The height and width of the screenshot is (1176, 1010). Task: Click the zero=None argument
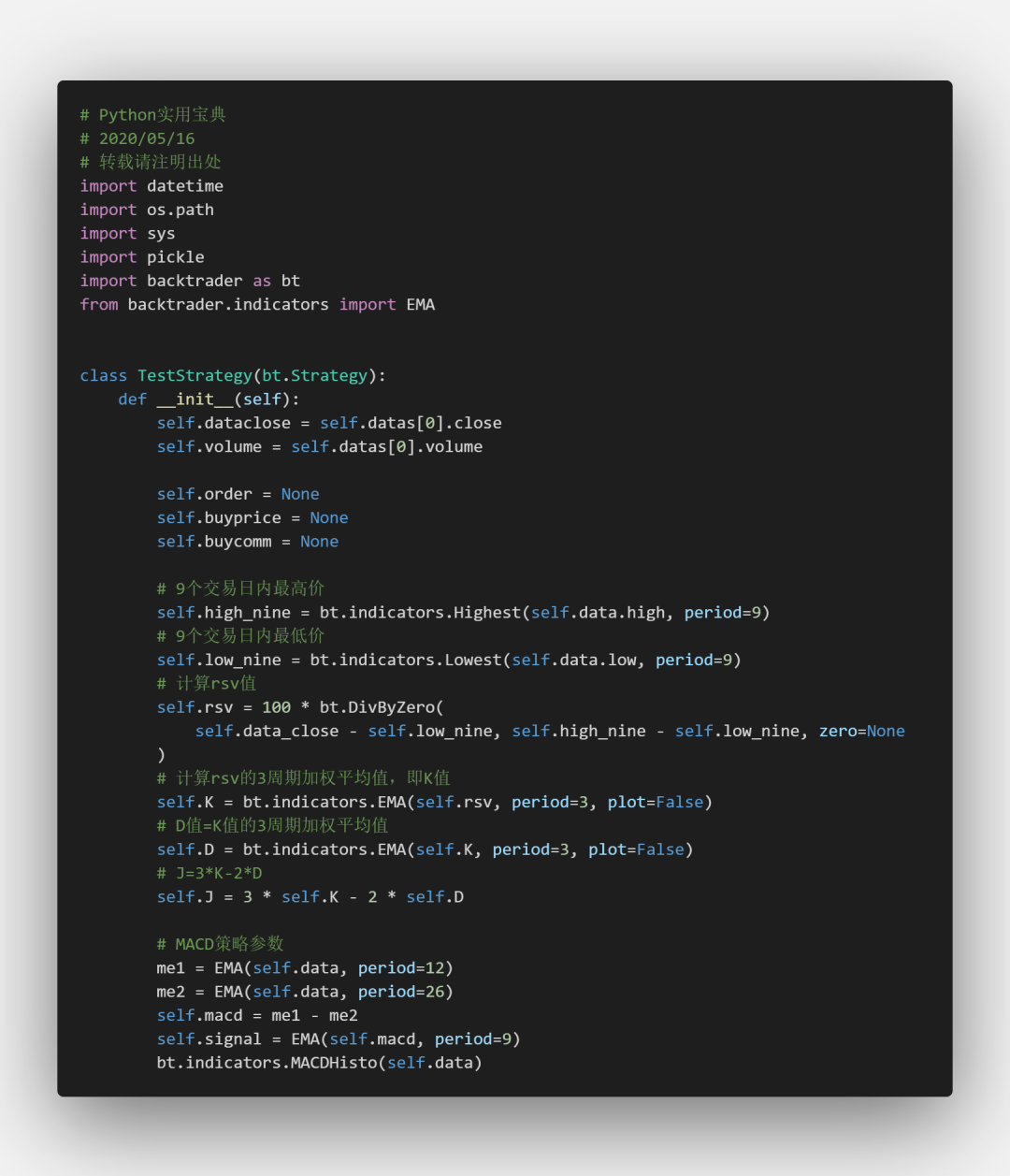(x=861, y=732)
